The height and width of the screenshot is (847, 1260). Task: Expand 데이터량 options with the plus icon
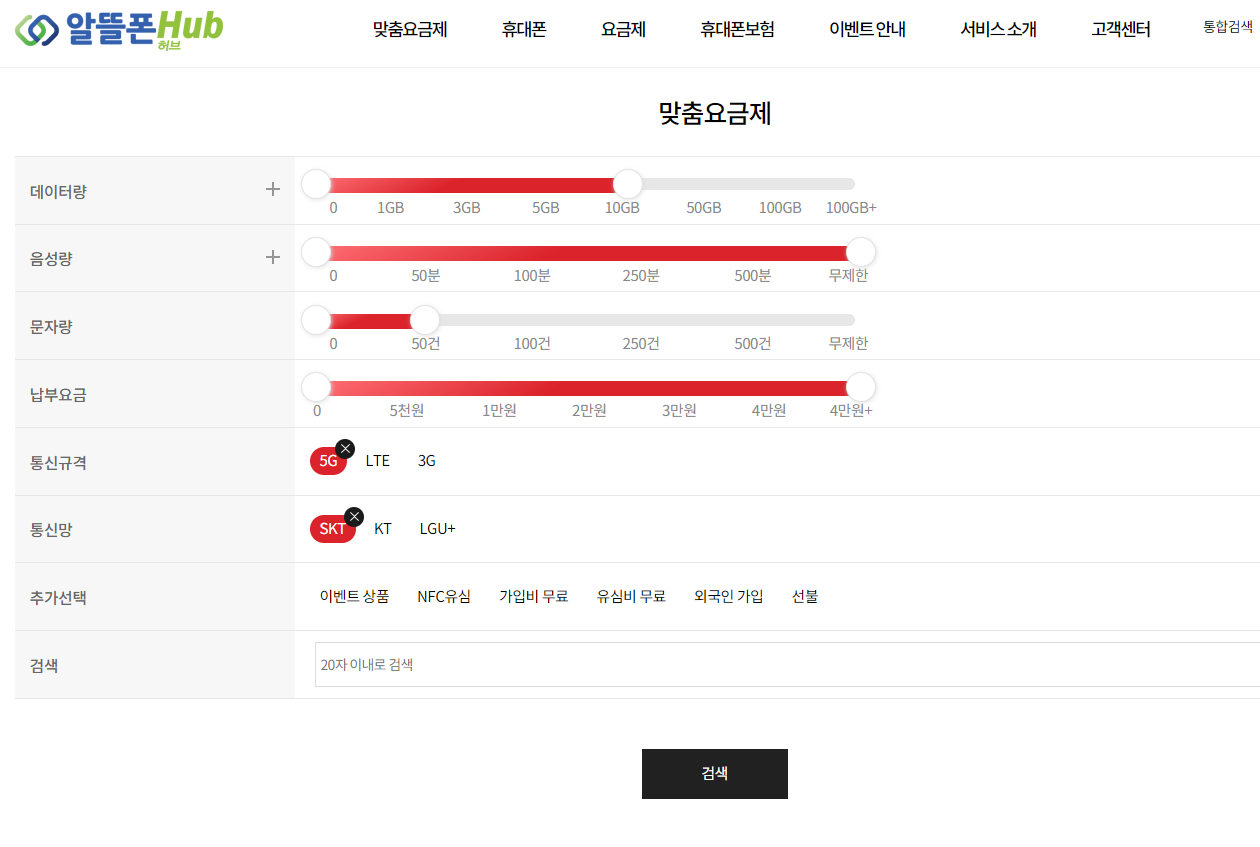[272, 189]
